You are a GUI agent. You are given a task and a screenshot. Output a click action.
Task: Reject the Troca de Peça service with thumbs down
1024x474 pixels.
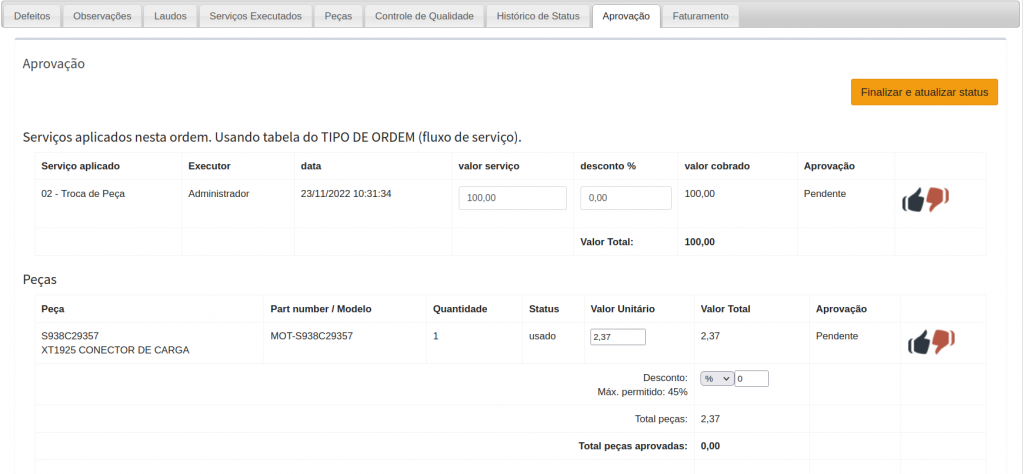click(938, 198)
